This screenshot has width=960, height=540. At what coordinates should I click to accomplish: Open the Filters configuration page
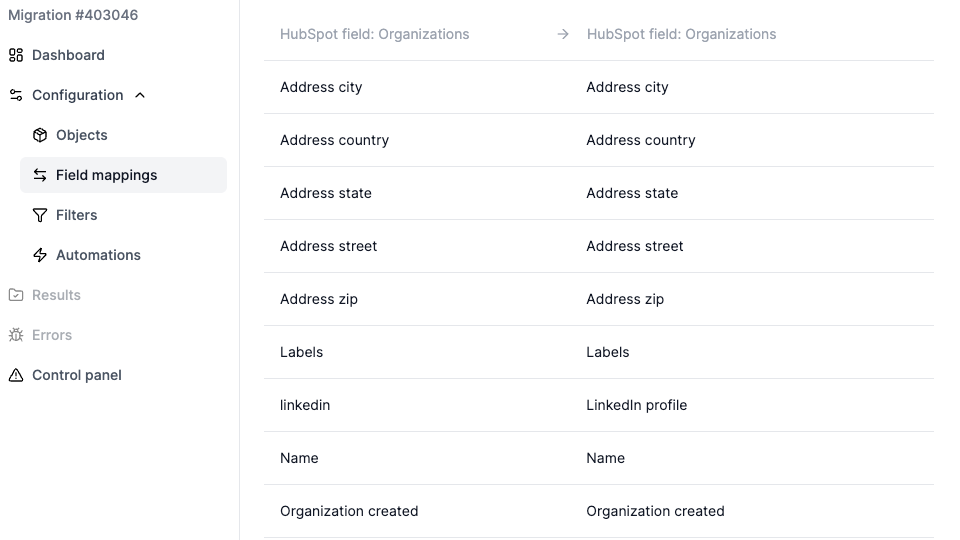(x=76, y=215)
